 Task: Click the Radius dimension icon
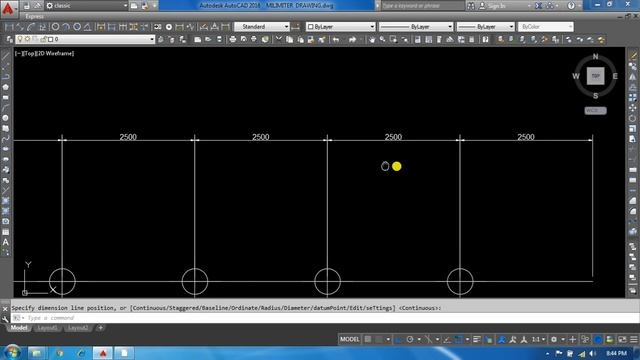(x=55, y=27)
